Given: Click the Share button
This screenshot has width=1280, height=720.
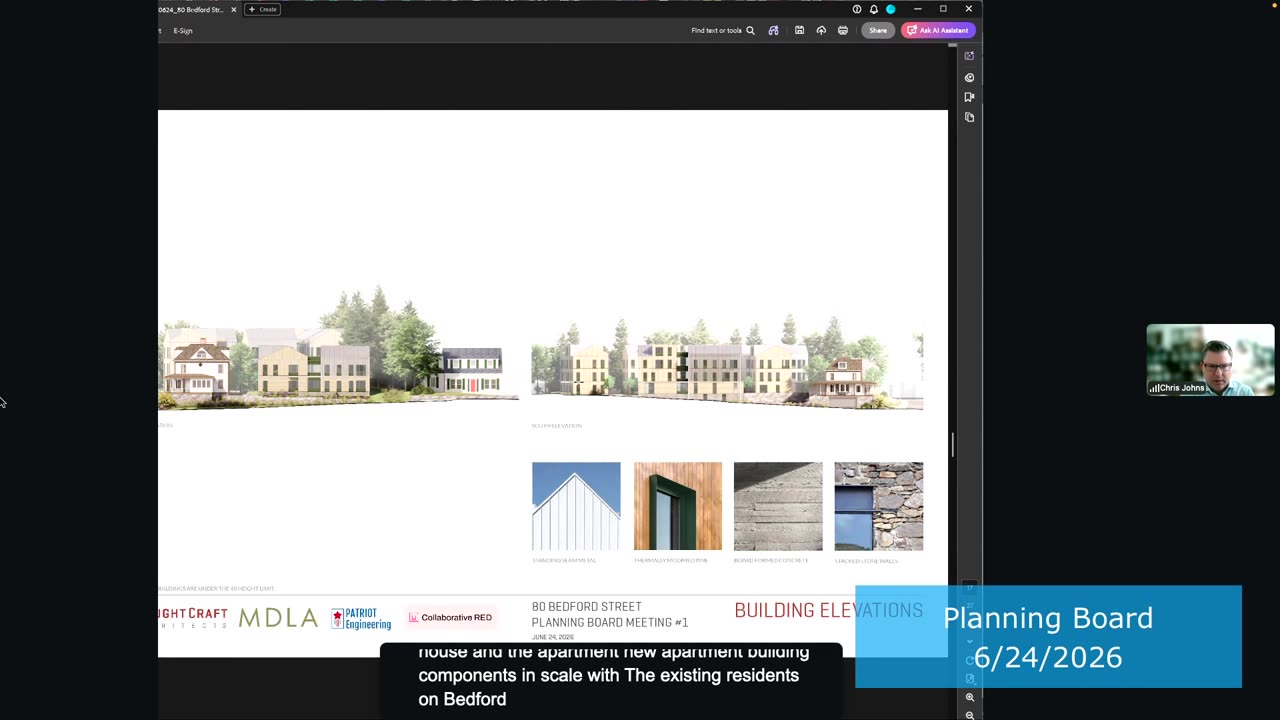Looking at the screenshot, I should pos(878,30).
